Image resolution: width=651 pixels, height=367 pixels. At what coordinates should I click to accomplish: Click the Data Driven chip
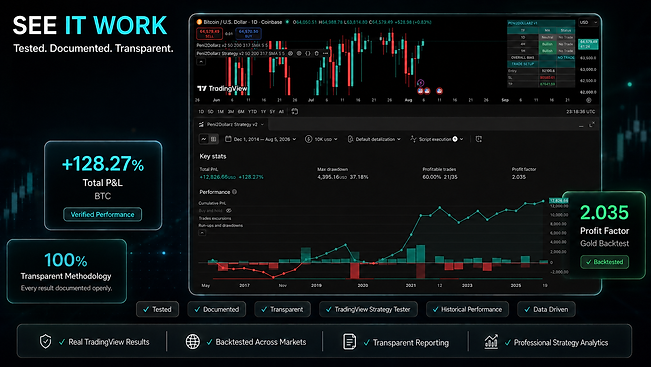point(546,309)
